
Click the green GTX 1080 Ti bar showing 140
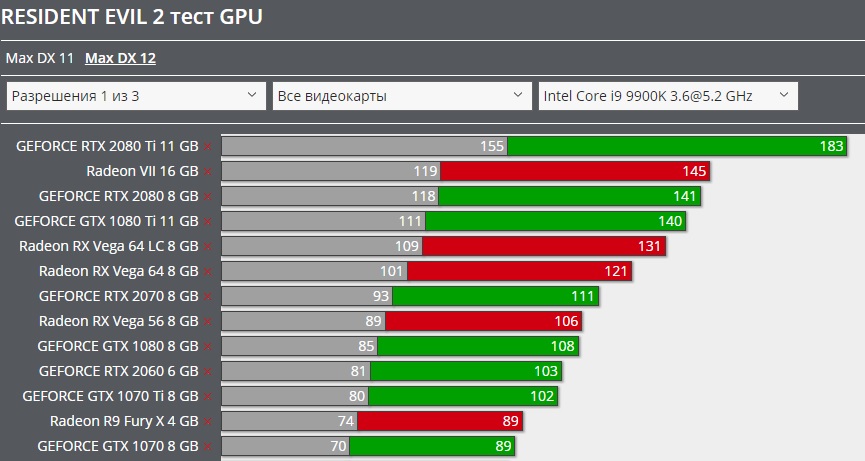tap(556, 221)
